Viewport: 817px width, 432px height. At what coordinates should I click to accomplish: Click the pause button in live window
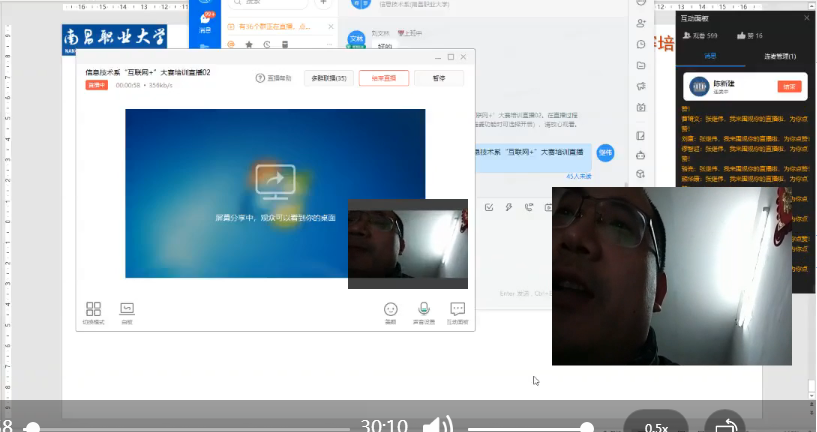point(439,78)
